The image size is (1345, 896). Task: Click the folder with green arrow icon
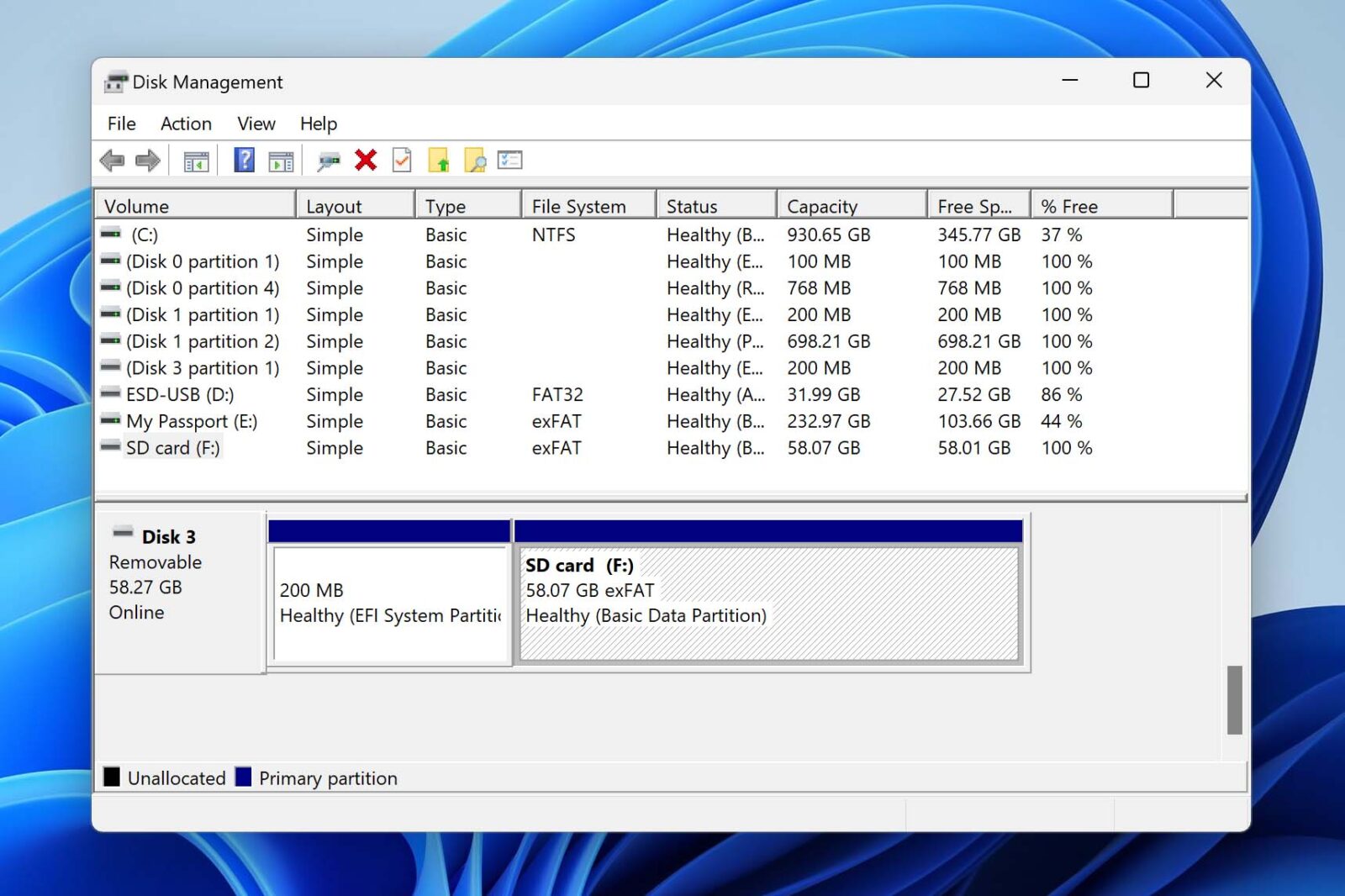pyautogui.click(x=439, y=160)
